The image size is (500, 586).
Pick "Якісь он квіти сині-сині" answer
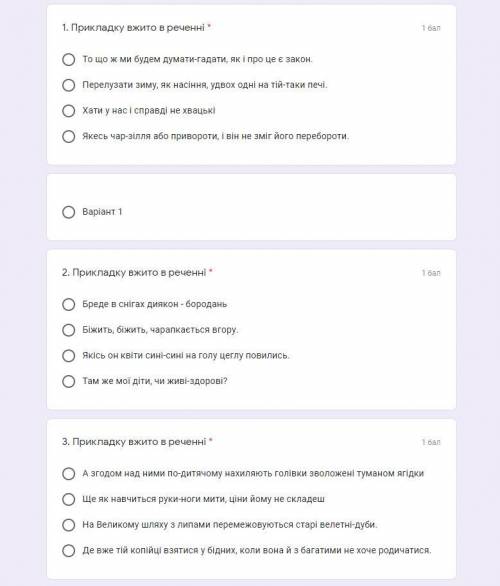coord(69,355)
